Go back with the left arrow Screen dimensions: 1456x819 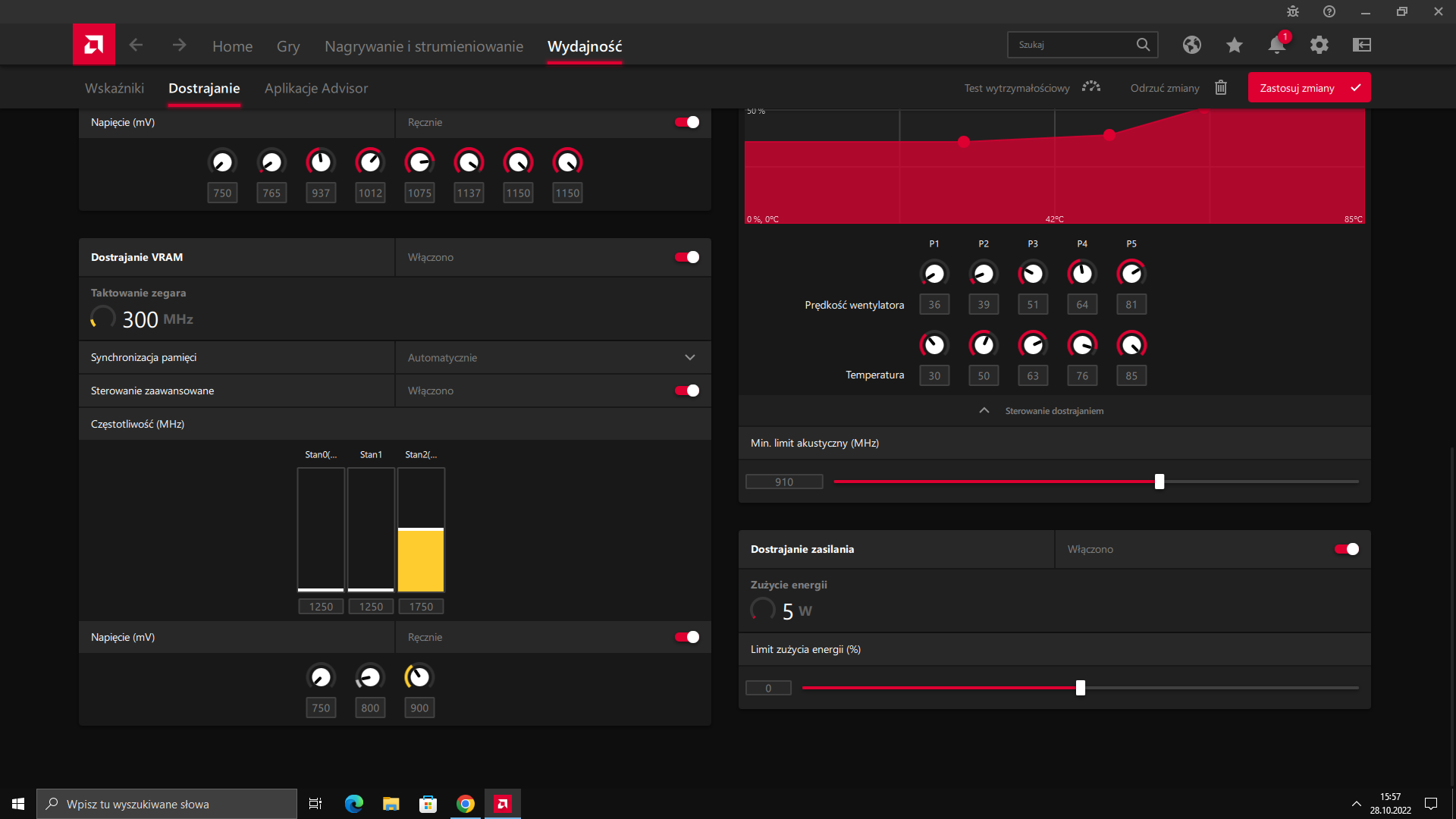[136, 45]
